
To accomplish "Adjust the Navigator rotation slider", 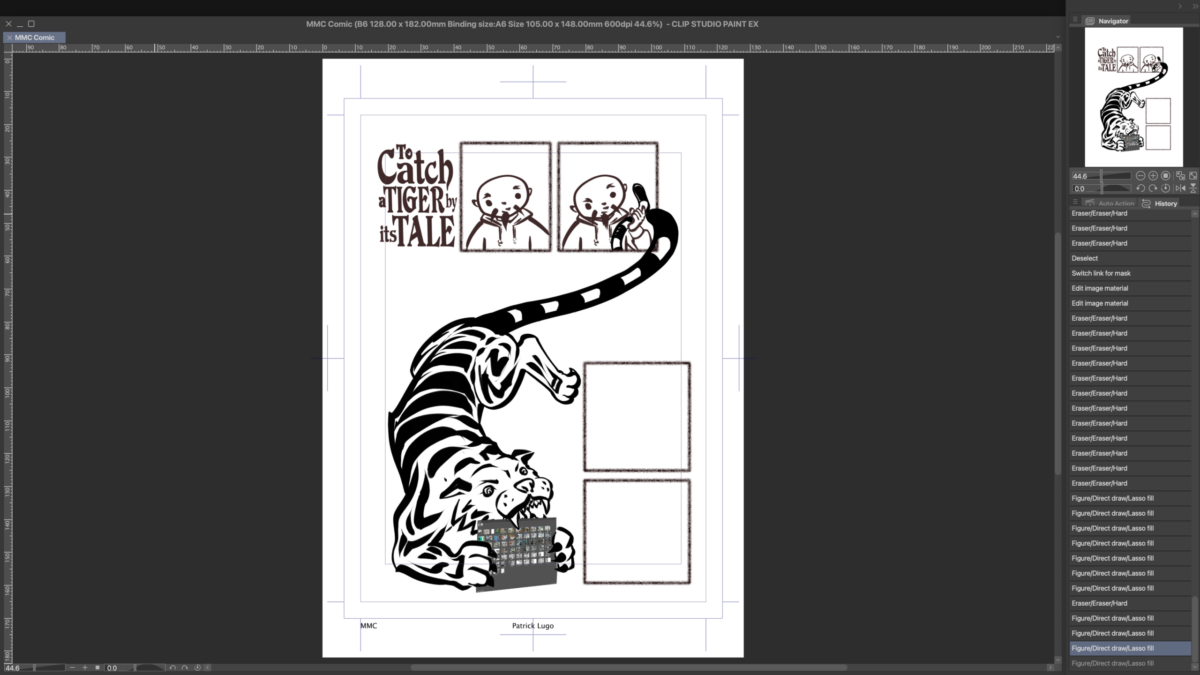I will tap(1102, 188).
